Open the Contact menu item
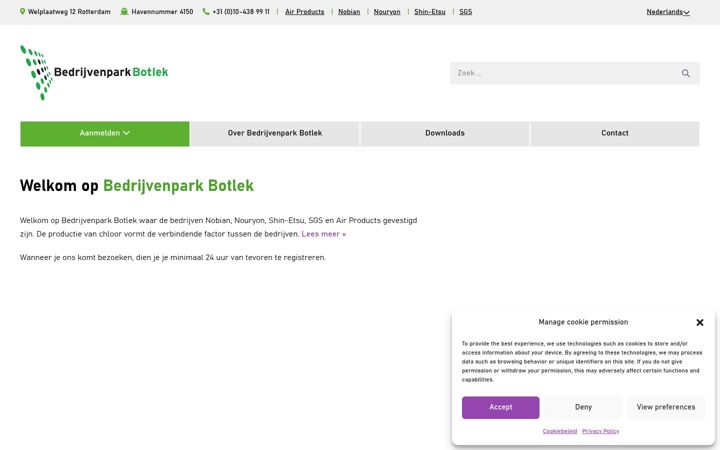The width and height of the screenshot is (720, 450). click(615, 134)
